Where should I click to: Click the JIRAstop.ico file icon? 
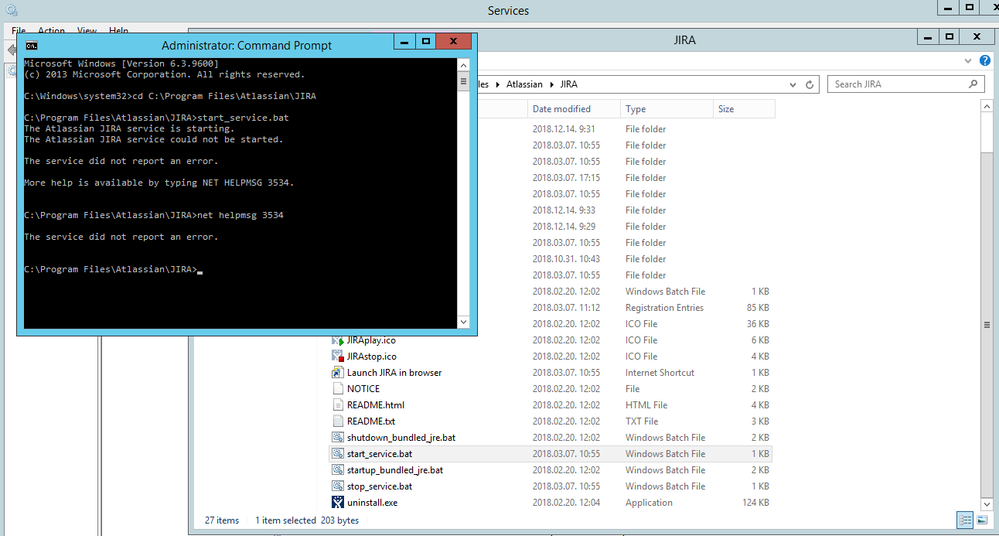[338, 356]
